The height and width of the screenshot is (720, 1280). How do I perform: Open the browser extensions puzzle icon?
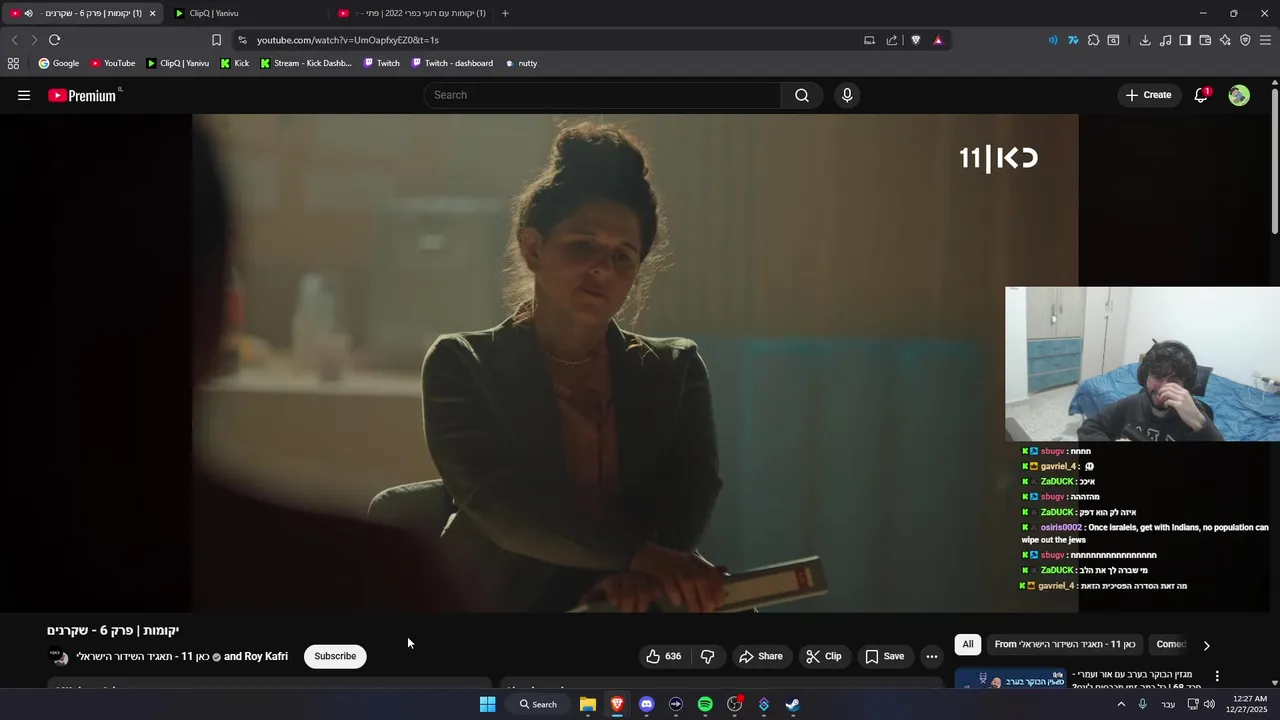(x=1093, y=40)
